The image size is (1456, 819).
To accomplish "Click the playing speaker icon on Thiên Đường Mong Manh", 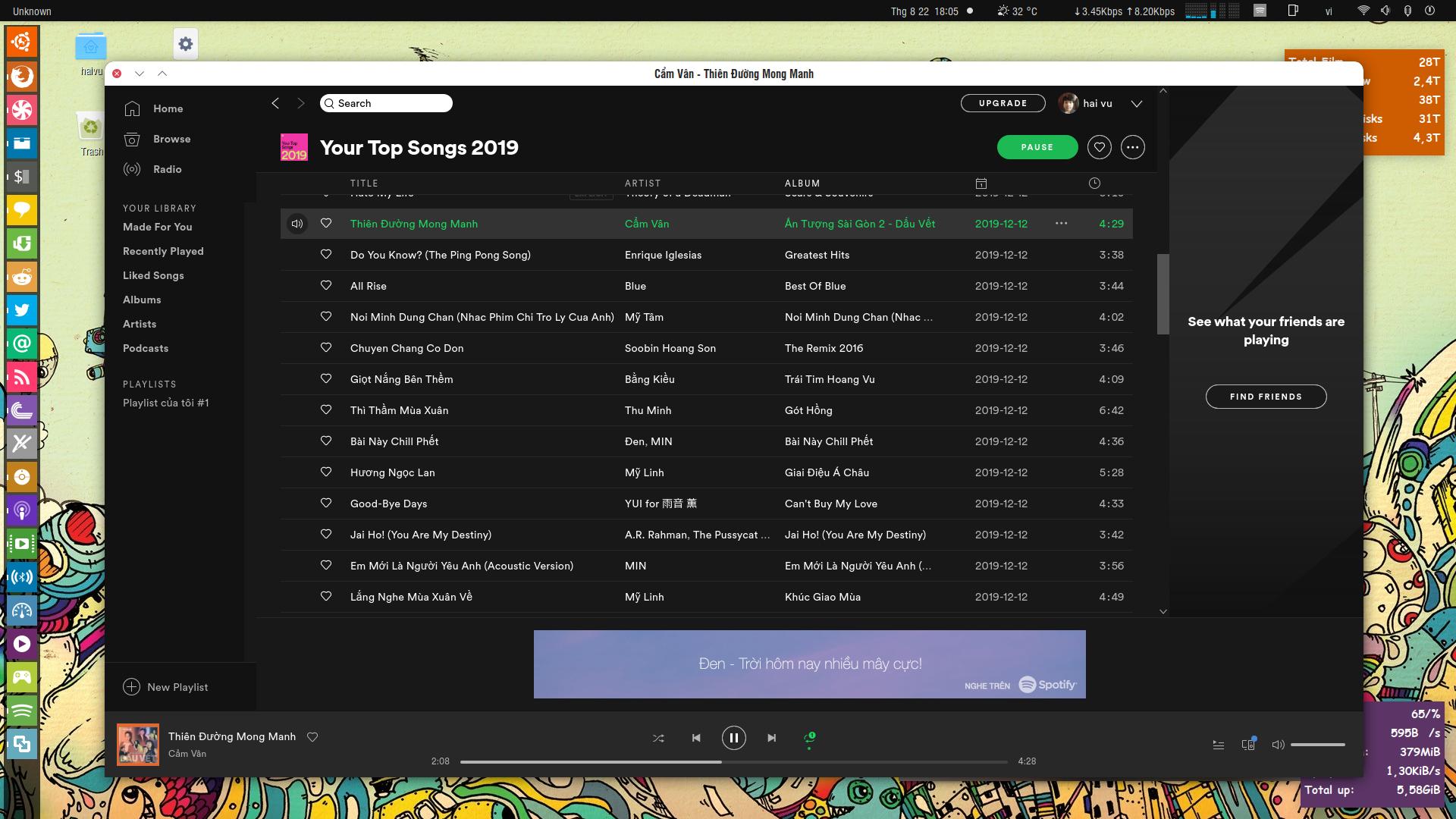I will click(x=297, y=224).
